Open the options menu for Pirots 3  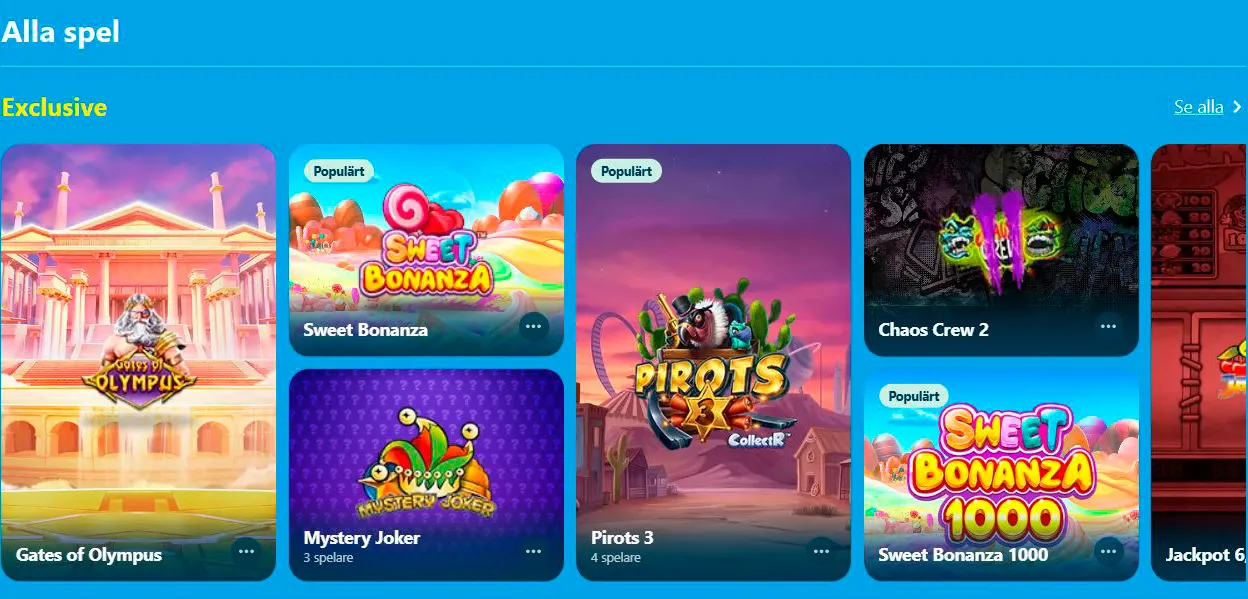tap(821, 552)
